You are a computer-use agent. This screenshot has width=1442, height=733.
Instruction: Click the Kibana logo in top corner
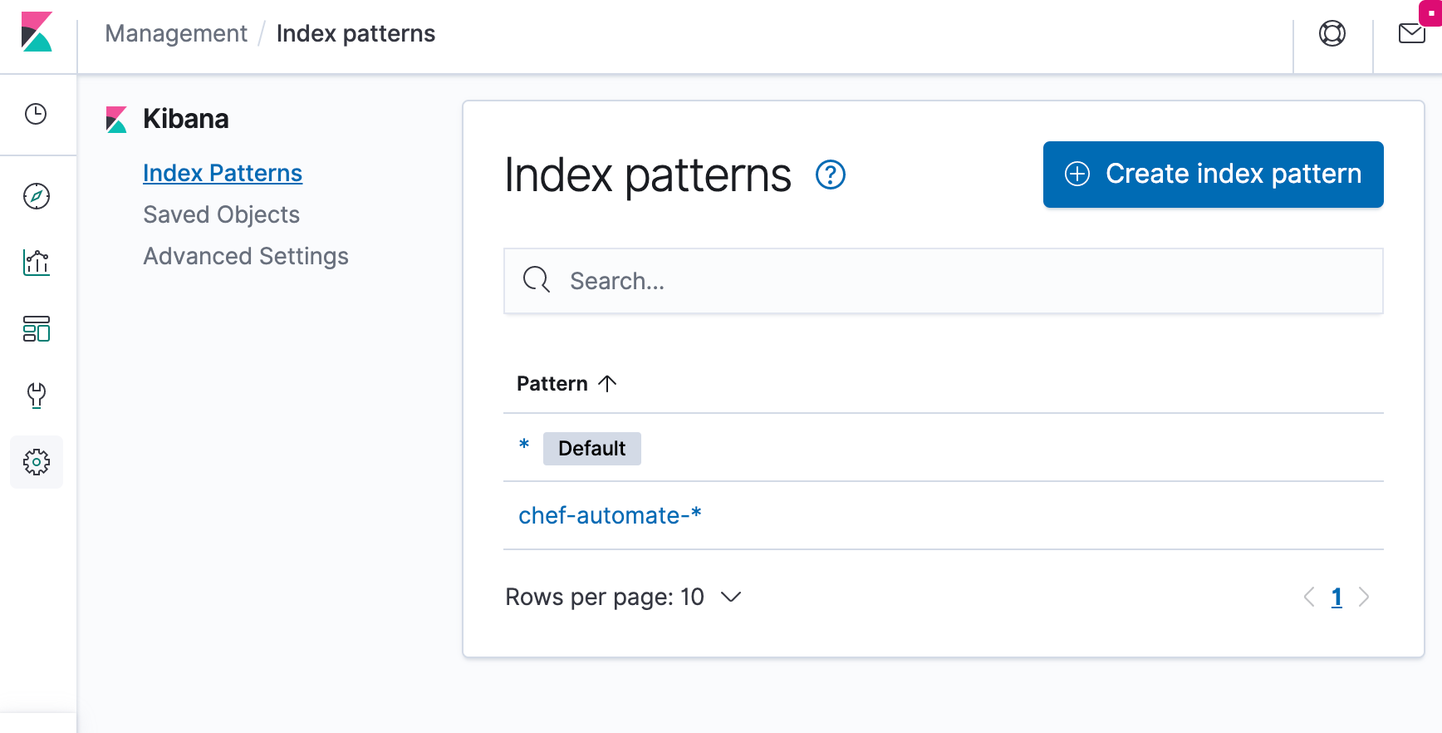36,33
